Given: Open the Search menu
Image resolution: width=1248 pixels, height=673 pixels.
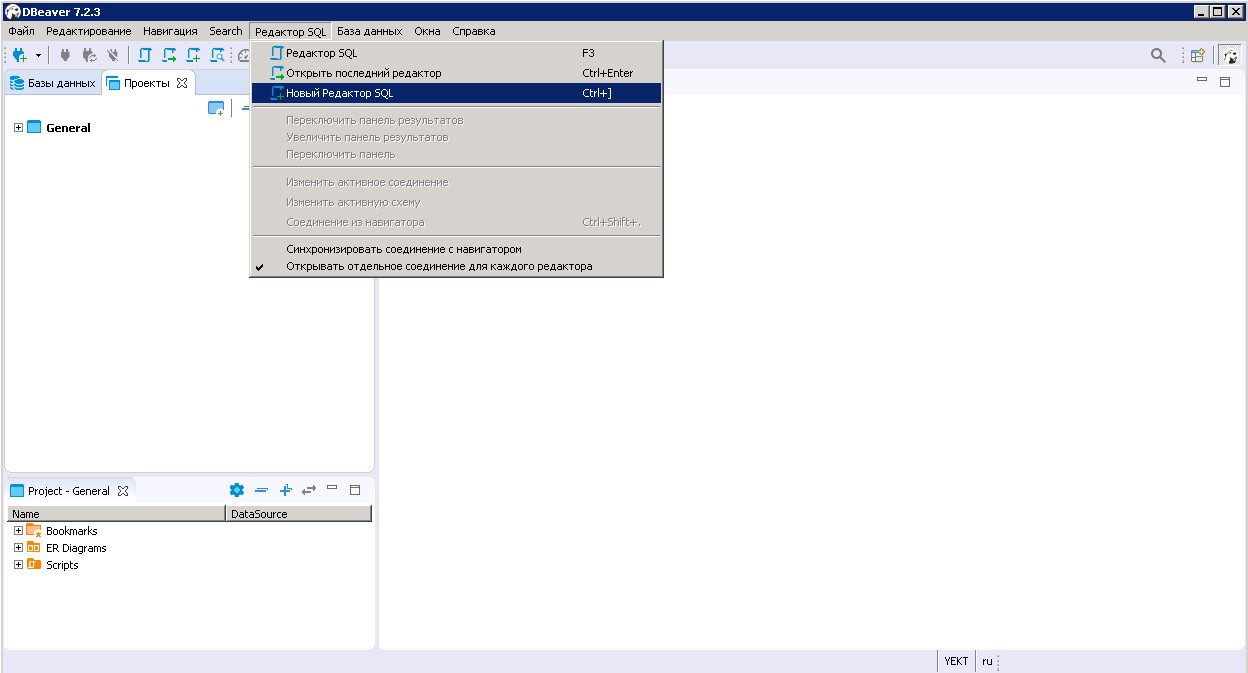Looking at the screenshot, I should [x=226, y=31].
